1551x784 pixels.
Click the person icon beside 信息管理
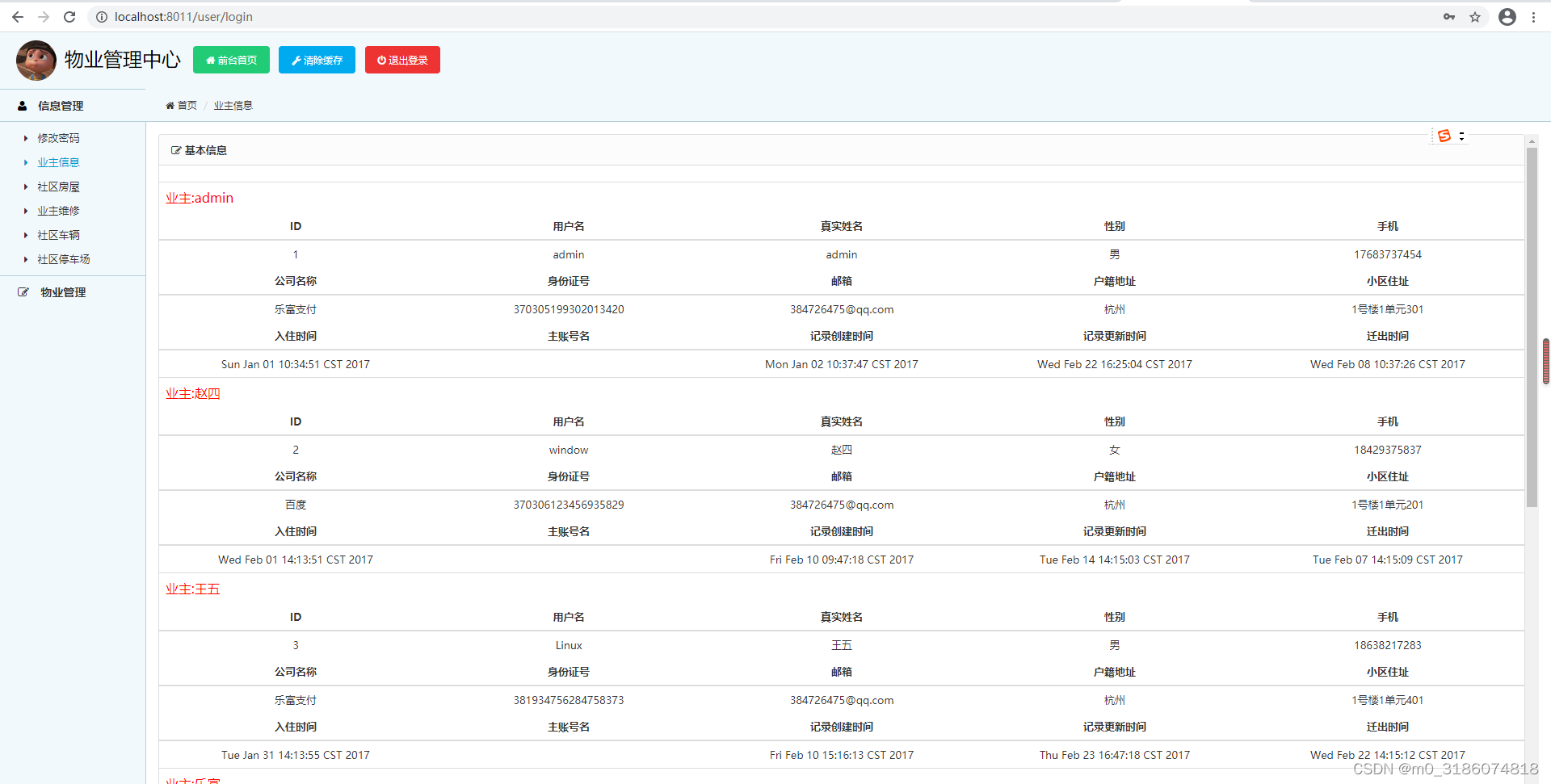[x=21, y=105]
